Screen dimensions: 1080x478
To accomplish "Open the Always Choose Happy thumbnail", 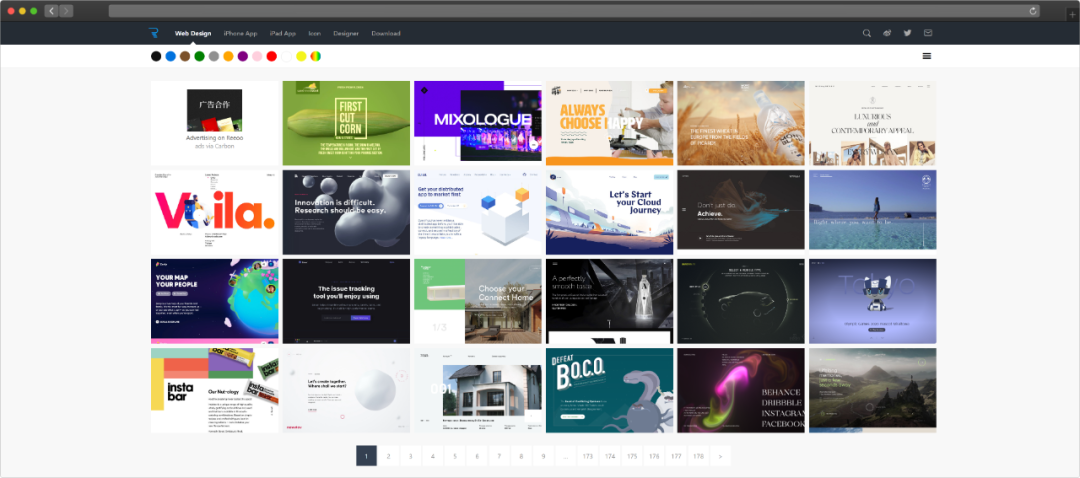I will pos(610,123).
